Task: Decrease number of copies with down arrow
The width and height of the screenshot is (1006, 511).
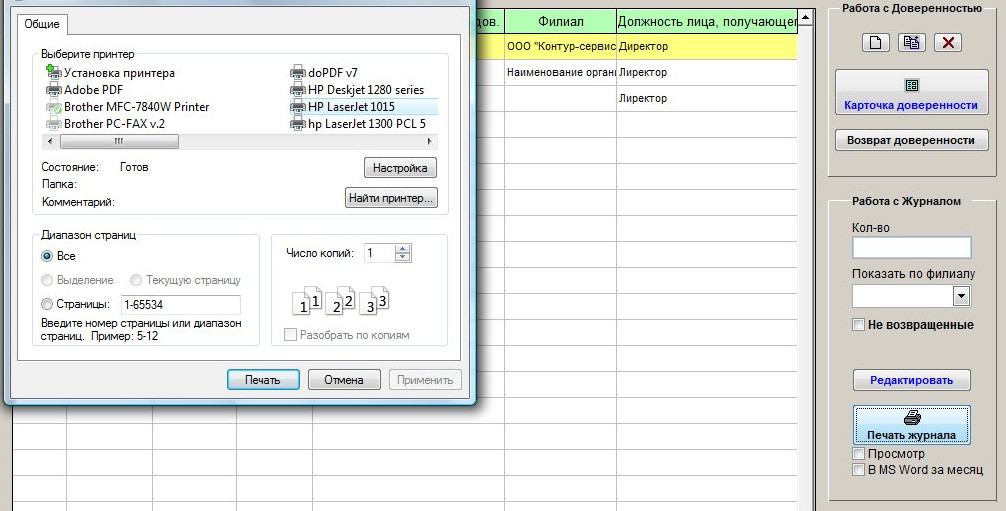Action: (x=402, y=257)
